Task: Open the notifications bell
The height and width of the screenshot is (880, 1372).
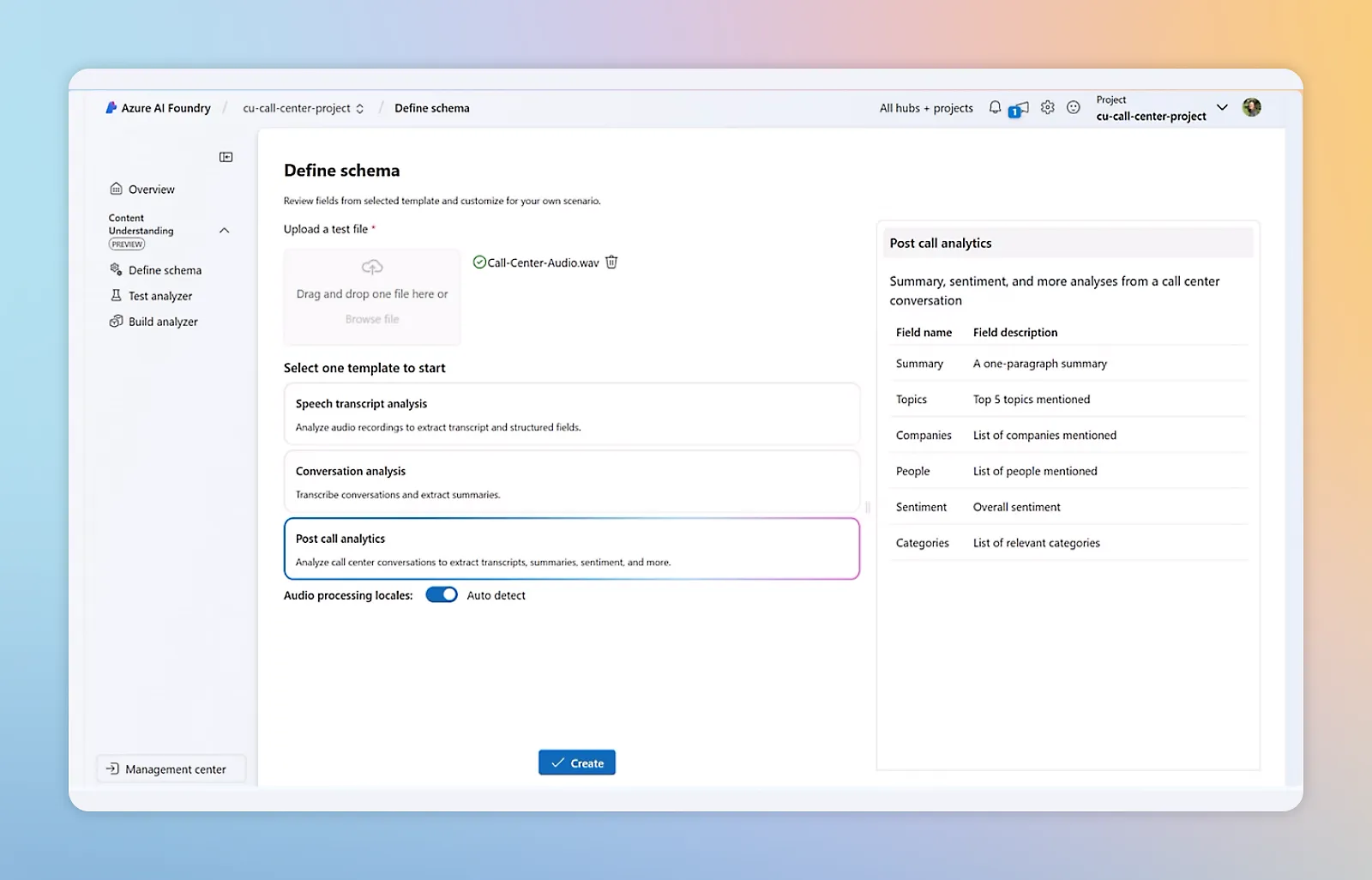Action: [x=995, y=108]
